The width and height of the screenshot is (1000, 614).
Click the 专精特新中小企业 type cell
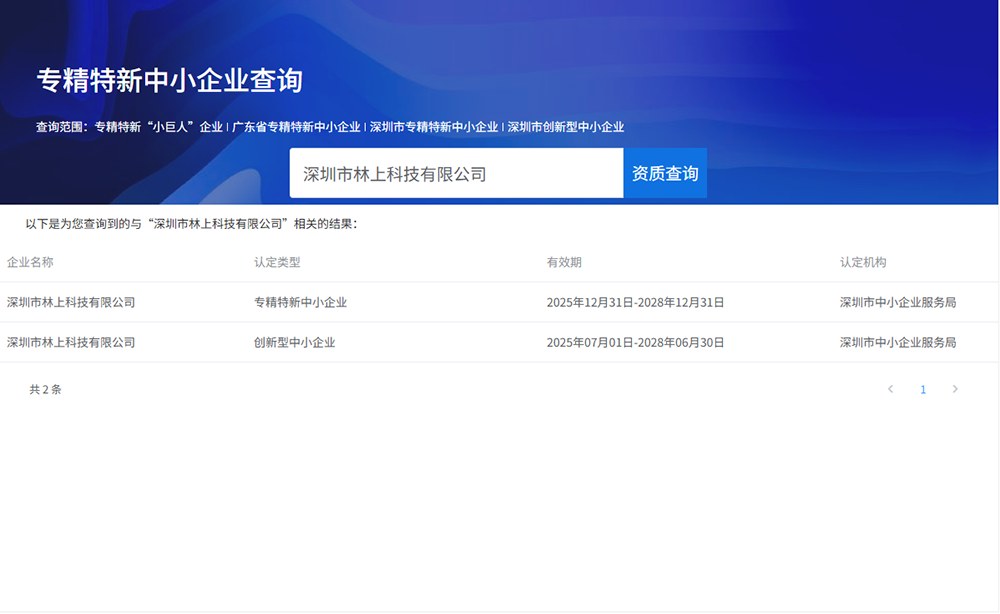tap(300, 302)
